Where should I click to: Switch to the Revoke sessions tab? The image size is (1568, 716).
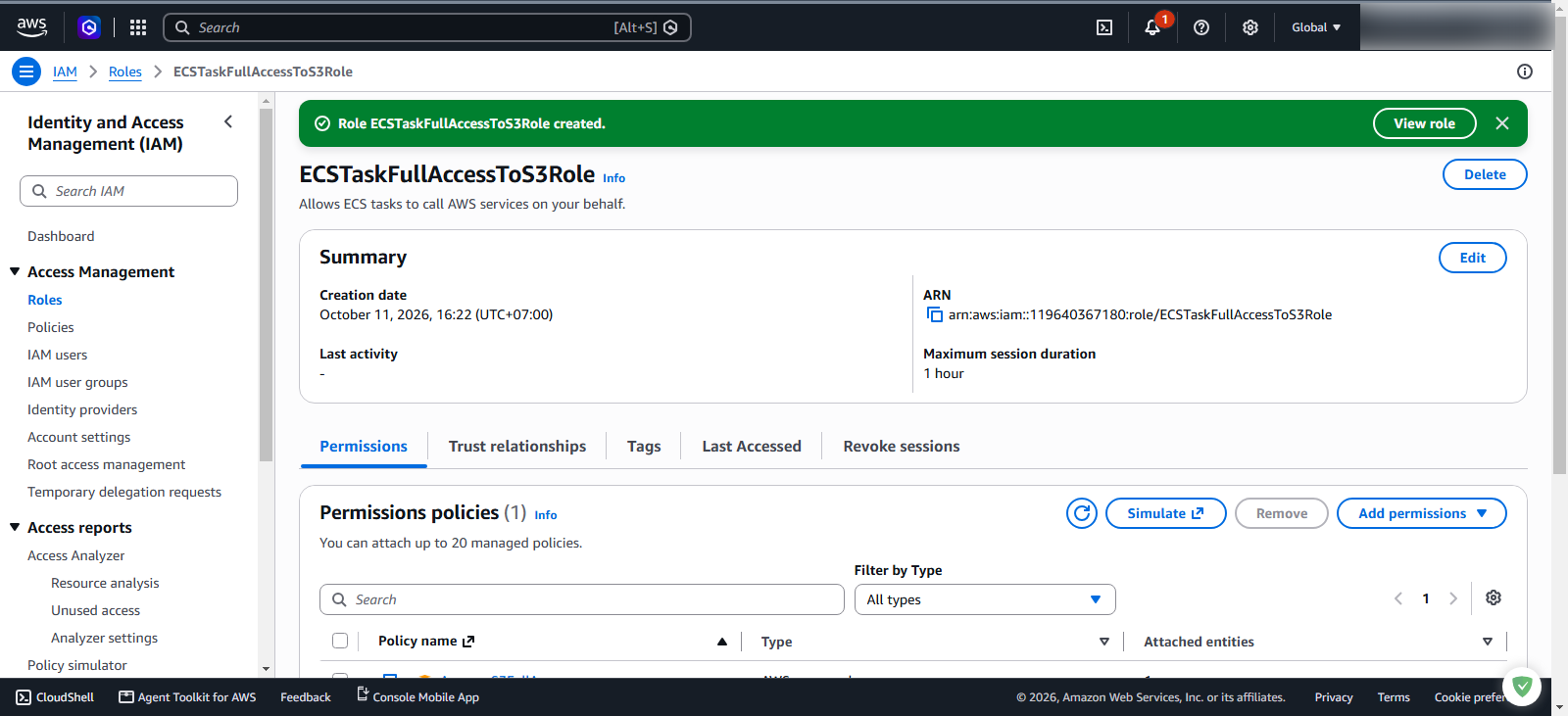(x=902, y=446)
